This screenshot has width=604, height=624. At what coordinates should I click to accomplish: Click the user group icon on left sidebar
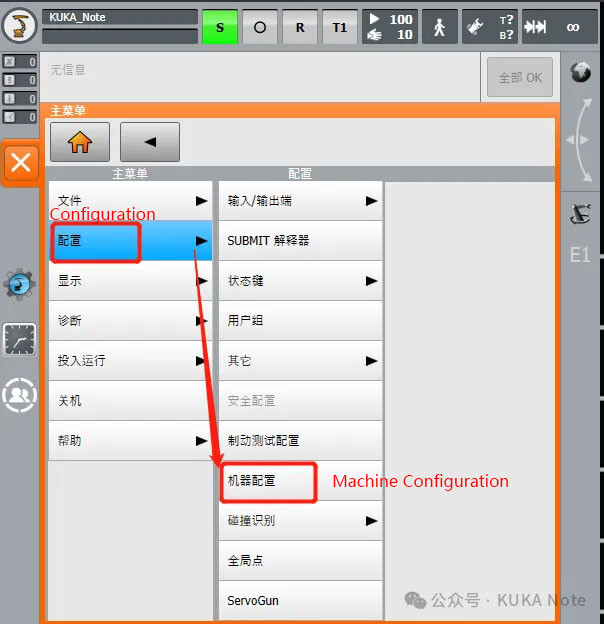[x=19, y=396]
